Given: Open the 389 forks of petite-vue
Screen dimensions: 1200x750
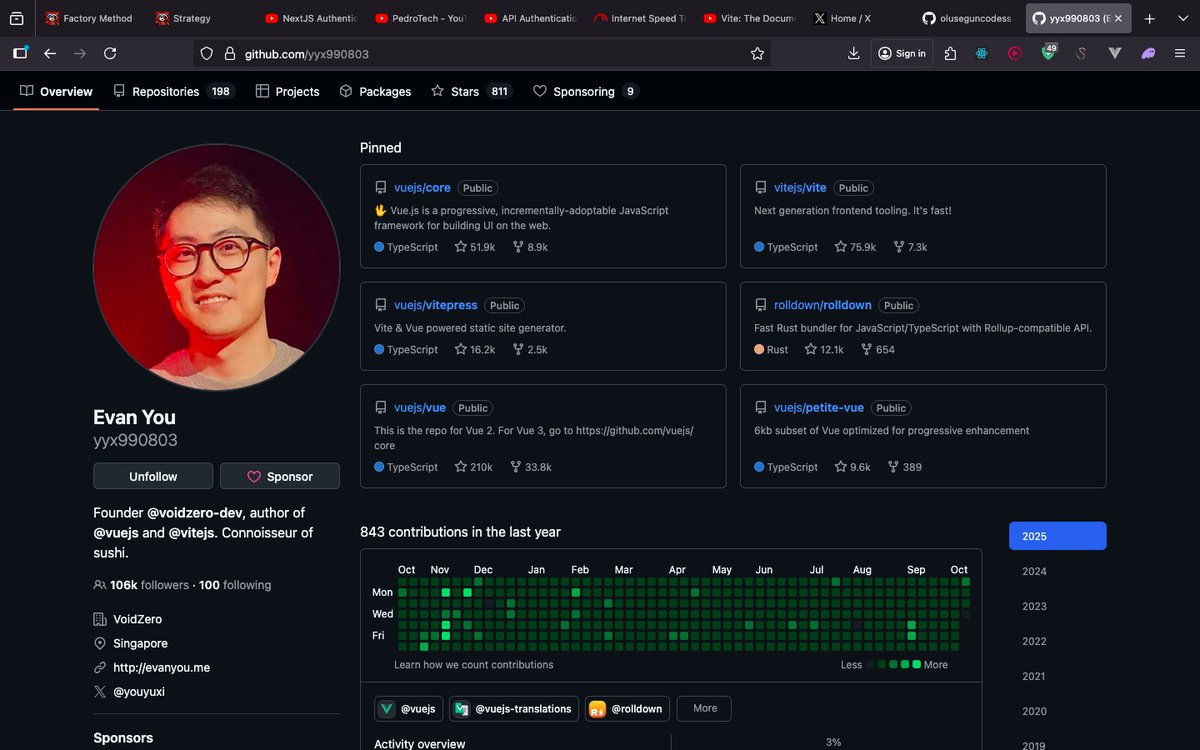Looking at the screenshot, I should [x=904, y=467].
